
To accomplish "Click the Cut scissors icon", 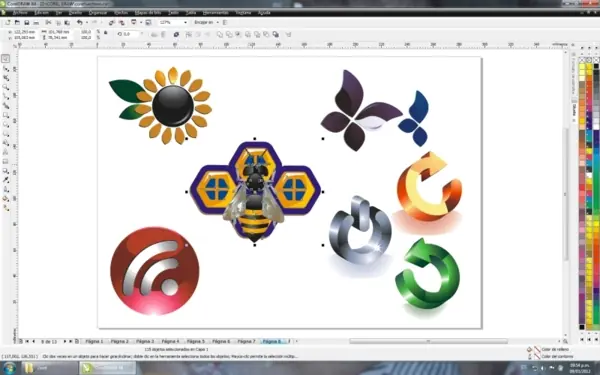I will click(49, 23).
